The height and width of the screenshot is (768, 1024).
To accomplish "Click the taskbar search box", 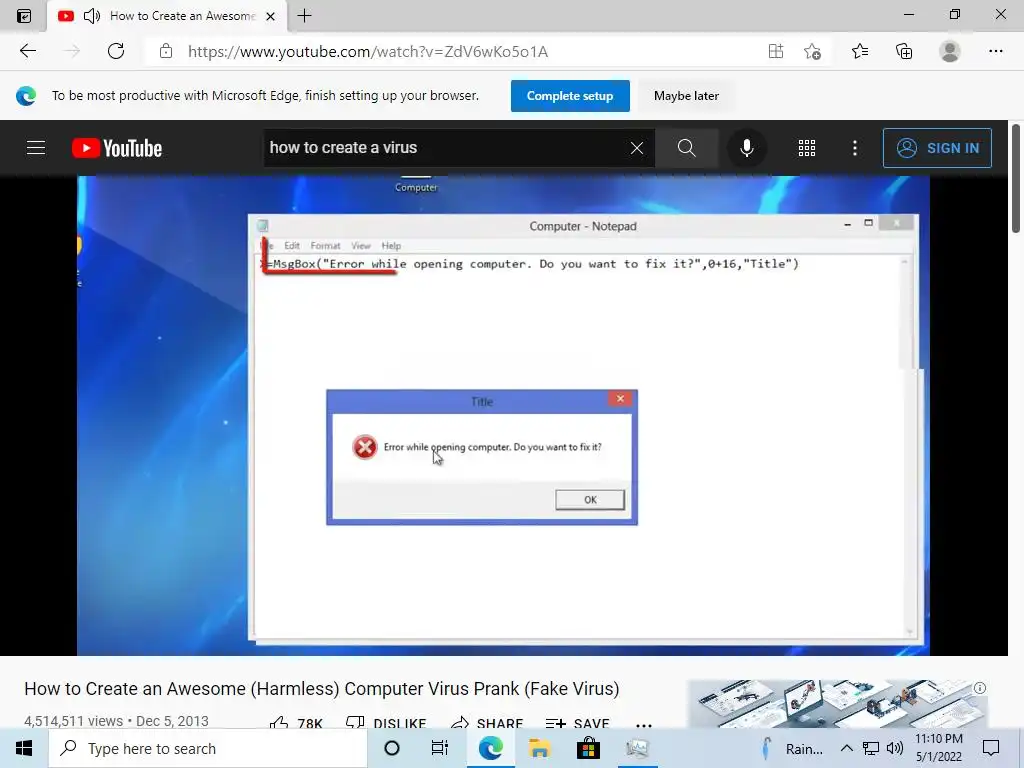I will point(208,748).
